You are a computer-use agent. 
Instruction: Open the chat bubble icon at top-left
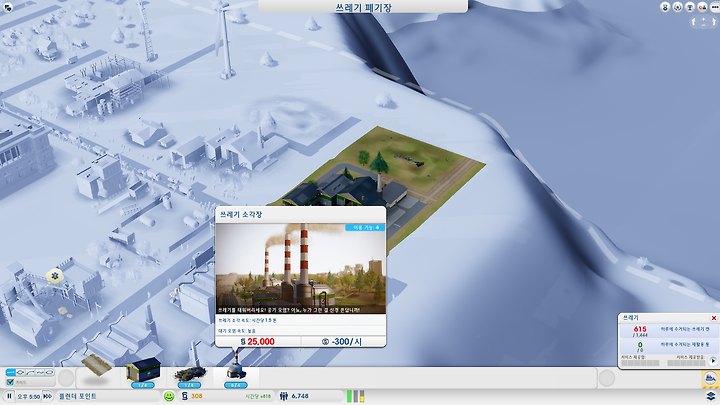click(7, 7)
